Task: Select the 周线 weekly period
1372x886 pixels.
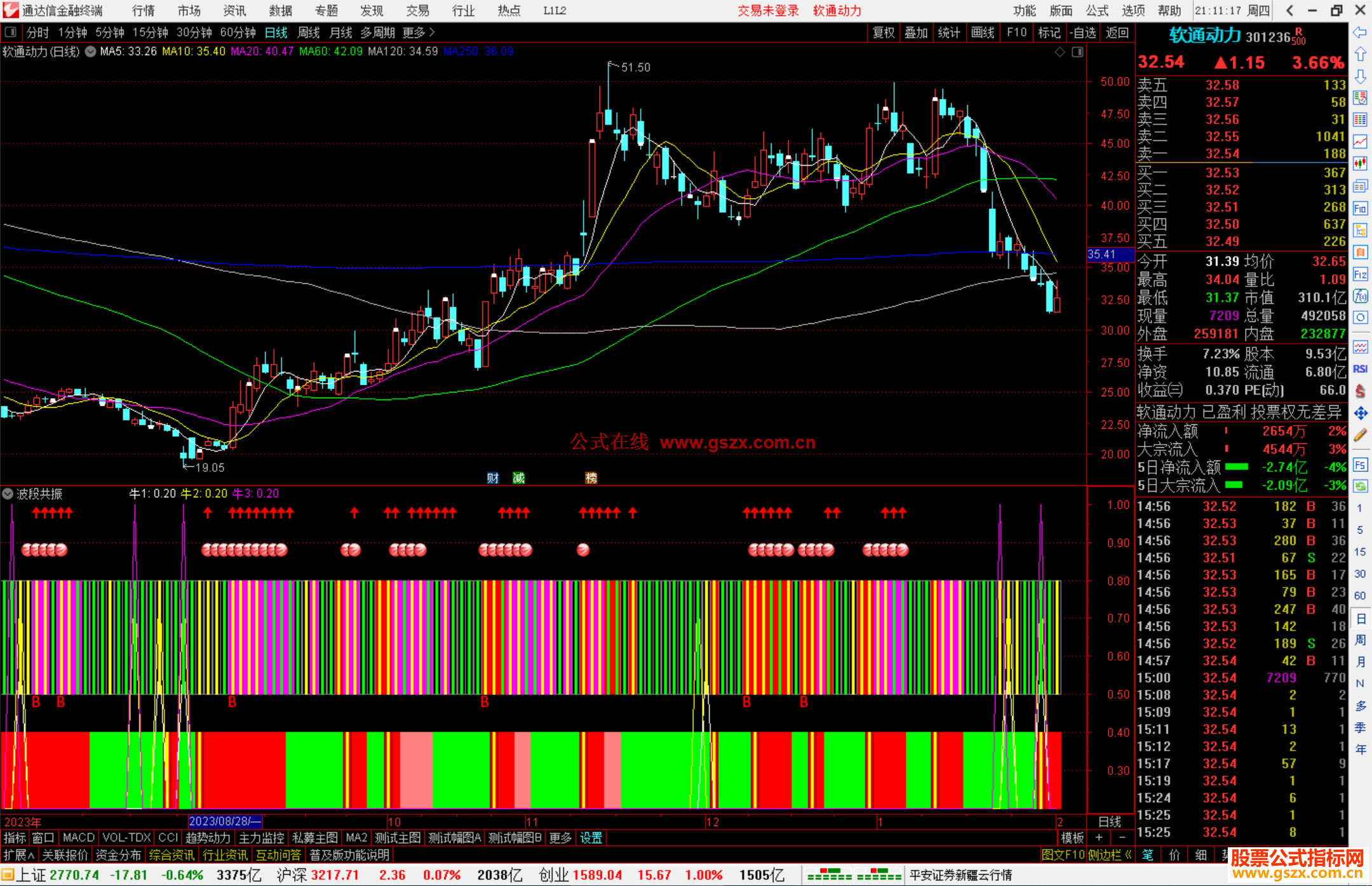Action: [x=309, y=32]
